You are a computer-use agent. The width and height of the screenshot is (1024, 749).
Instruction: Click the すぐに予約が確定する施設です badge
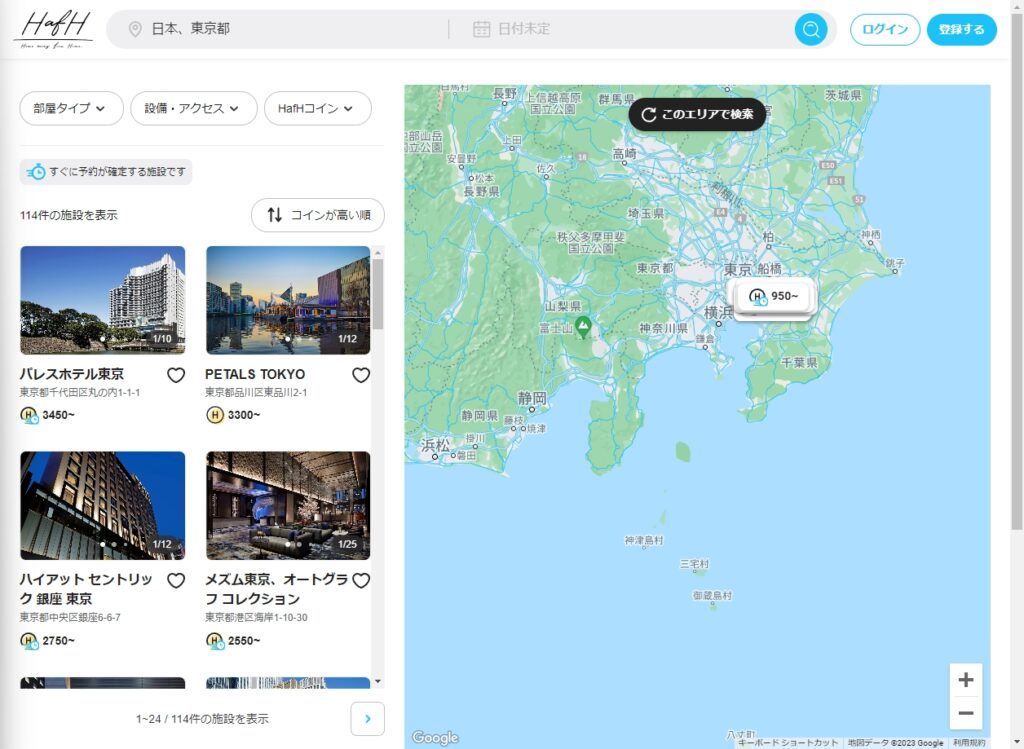(x=106, y=172)
